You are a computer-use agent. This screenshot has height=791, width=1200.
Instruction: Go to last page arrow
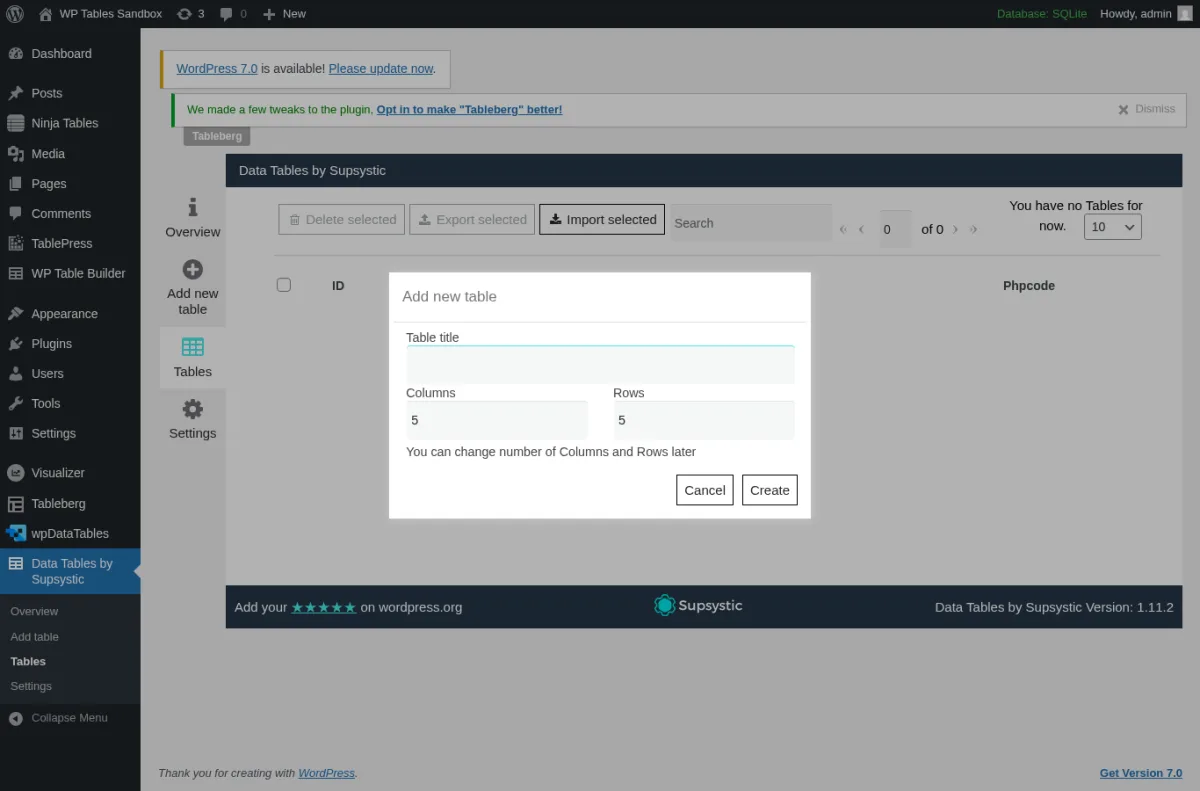click(x=973, y=229)
